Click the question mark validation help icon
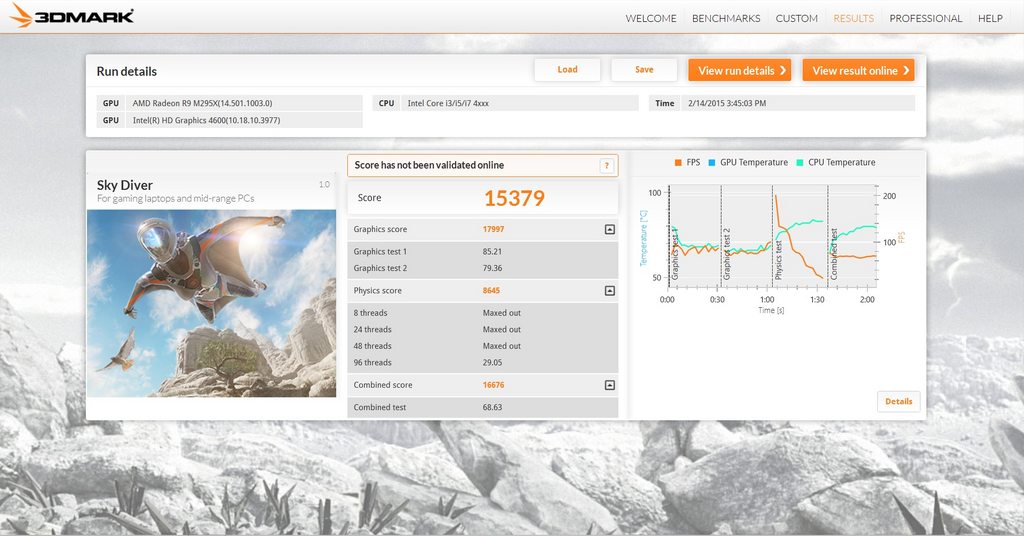This screenshot has width=1024, height=536. [607, 166]
